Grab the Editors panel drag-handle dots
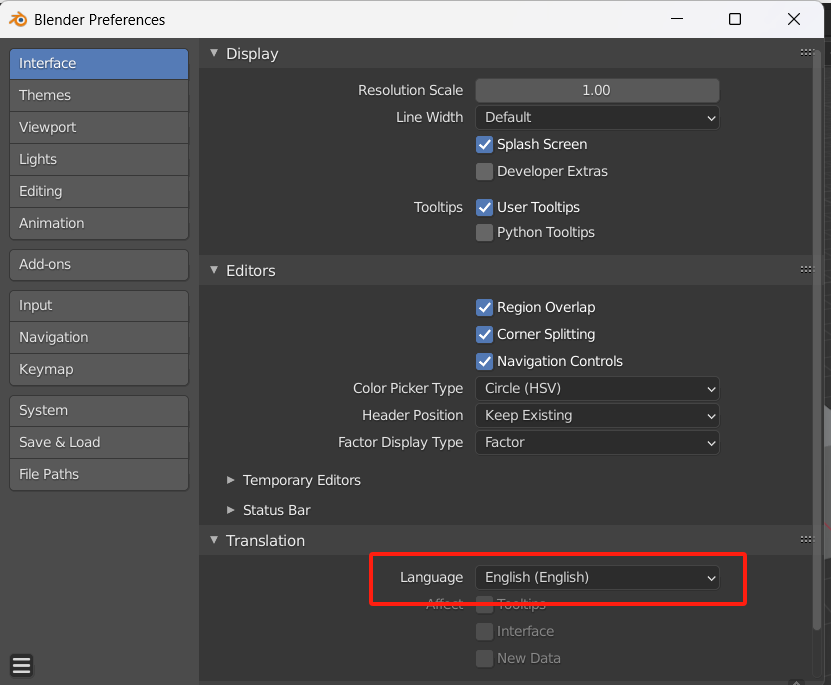The width and height of the screenshot is (831, 685). pos(807,270)
